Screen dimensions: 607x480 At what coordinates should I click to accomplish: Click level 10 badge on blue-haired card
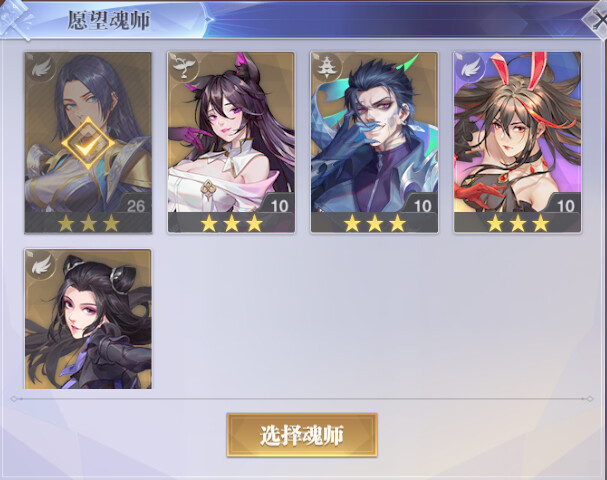click(x=422, y=206)
